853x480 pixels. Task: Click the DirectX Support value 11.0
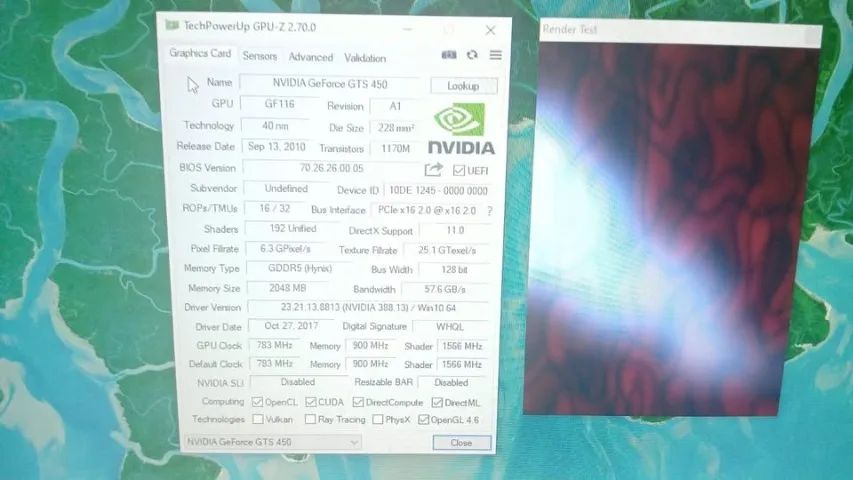point(455,231)
